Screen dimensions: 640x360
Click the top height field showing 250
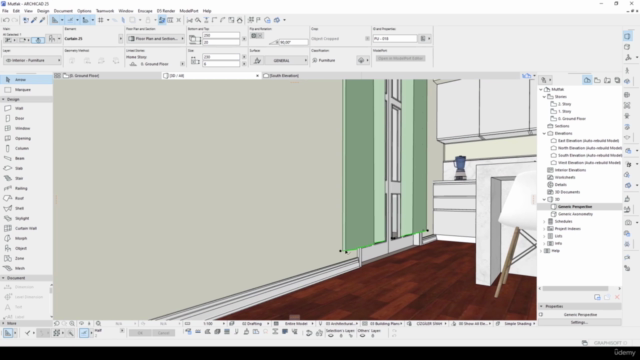pyautogui.click(x=221, y=36)
